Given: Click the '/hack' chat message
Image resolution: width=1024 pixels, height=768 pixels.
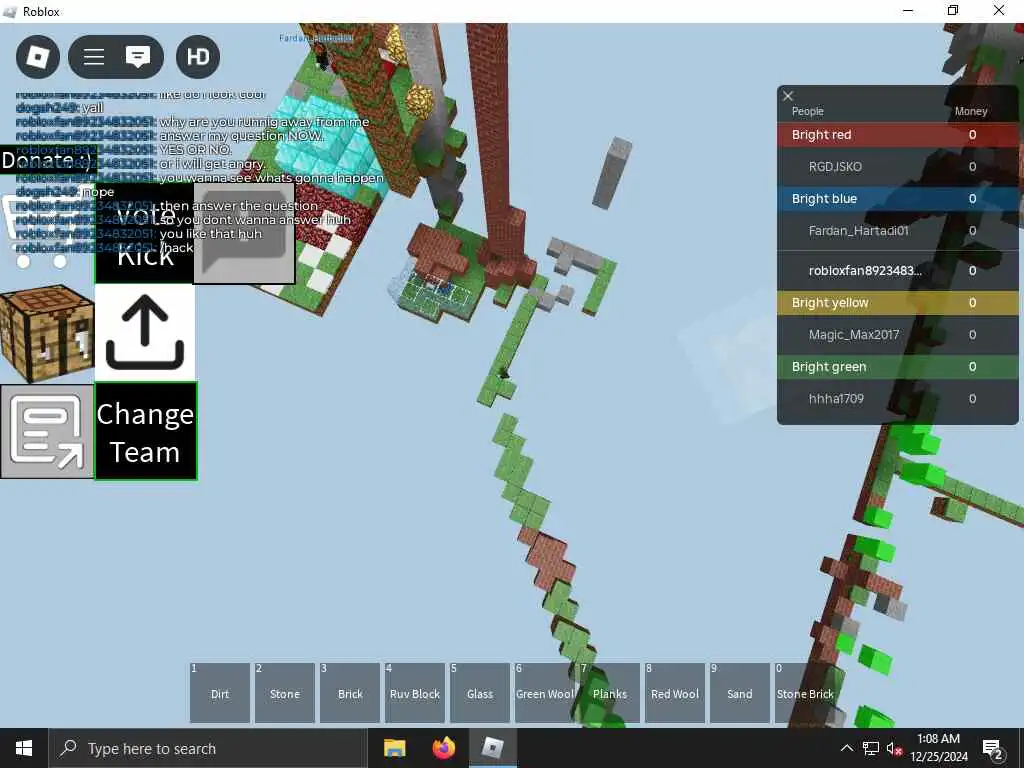Looking at the screenshot, I should pyautogui.click(x=176, y=248).
